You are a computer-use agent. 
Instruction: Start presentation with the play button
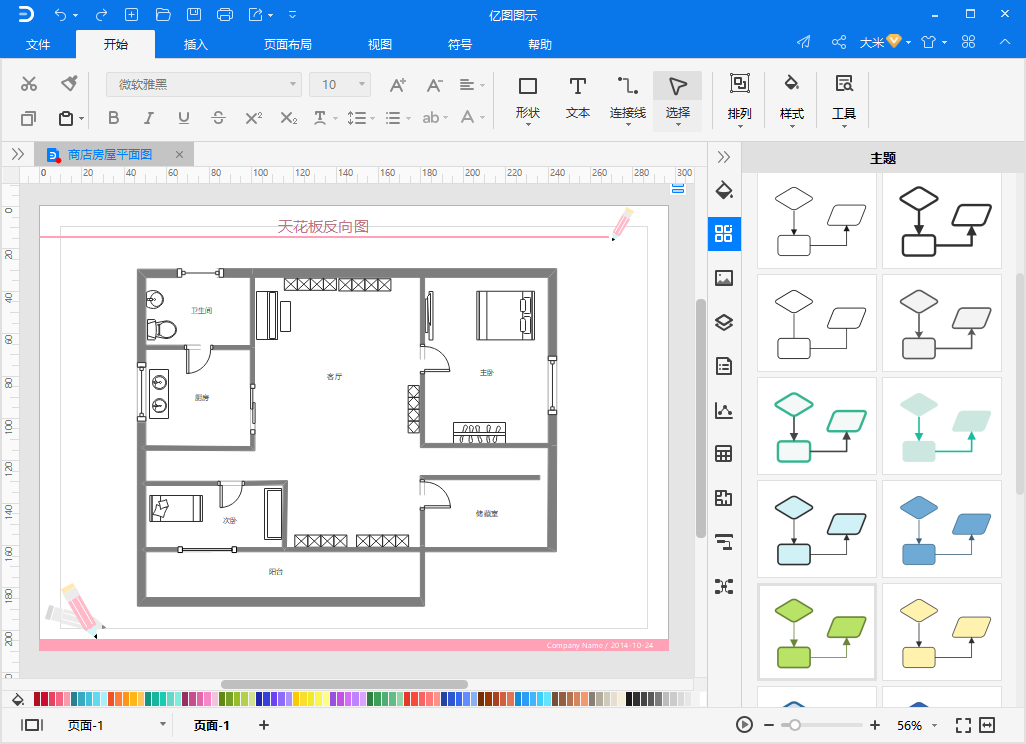pos(744,724)
